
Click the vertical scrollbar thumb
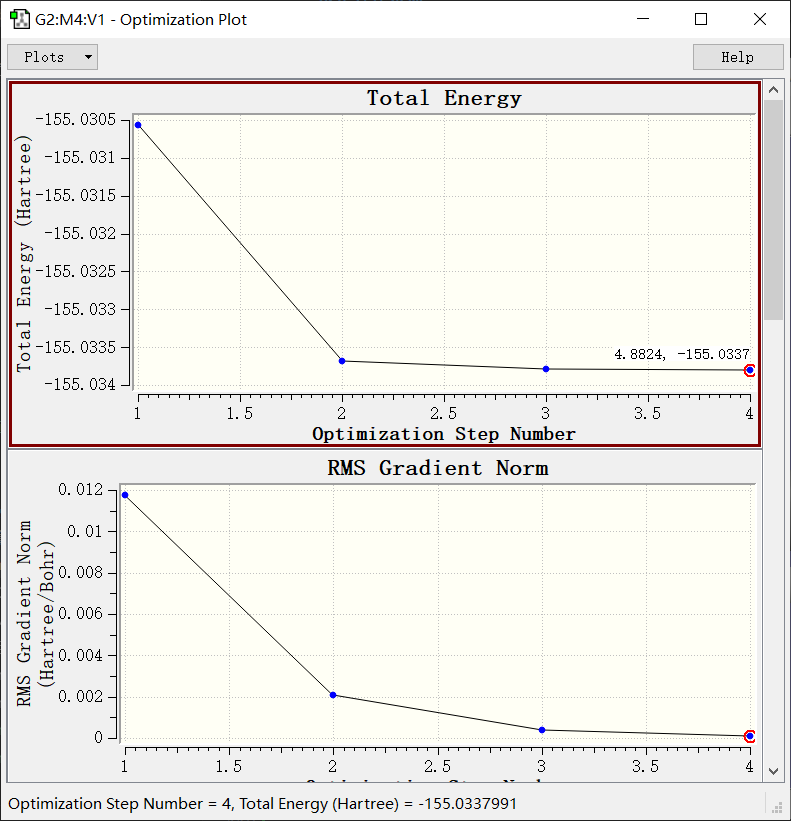tap(773, 210)
